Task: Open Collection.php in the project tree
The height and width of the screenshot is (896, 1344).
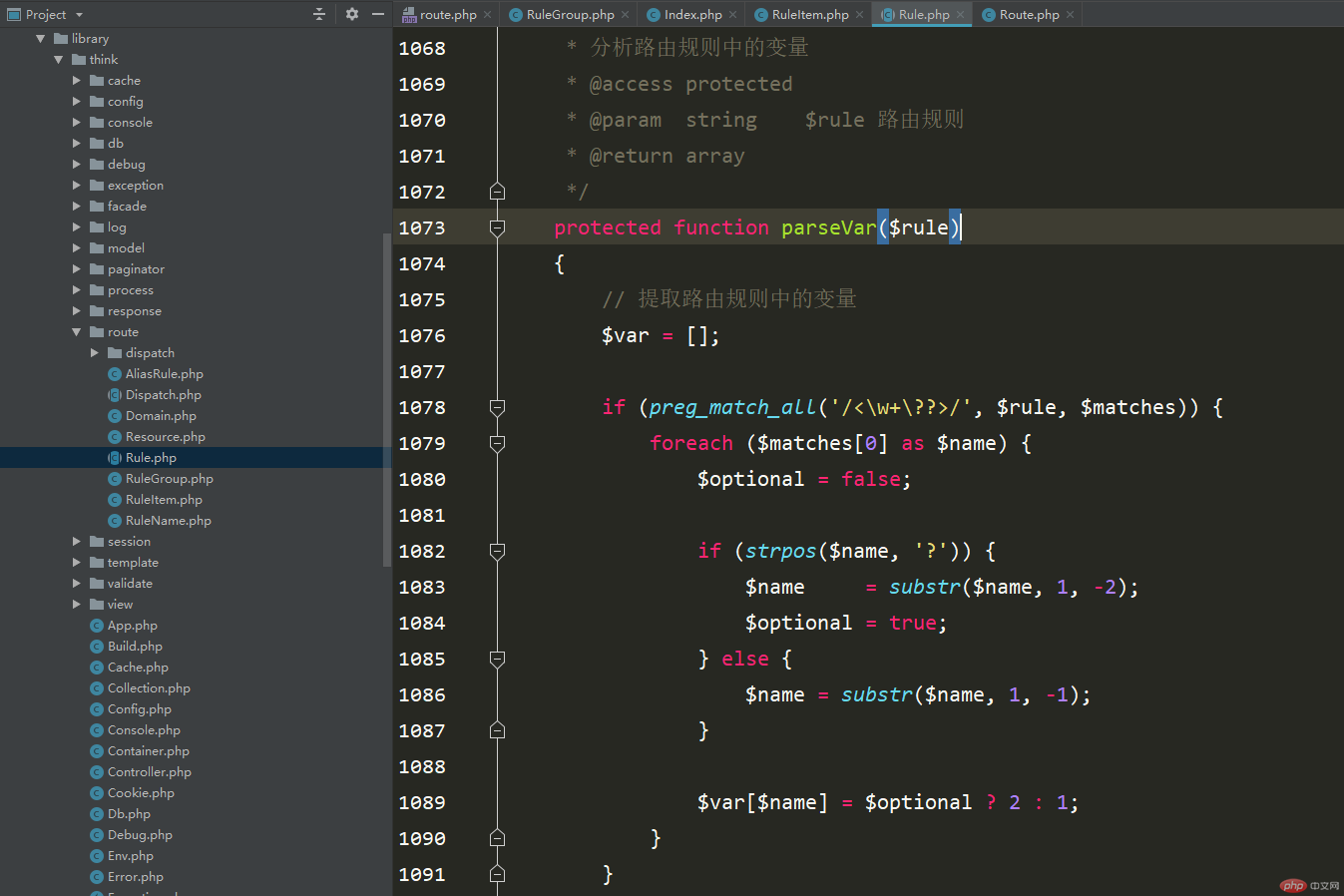Action: point(149,688)
